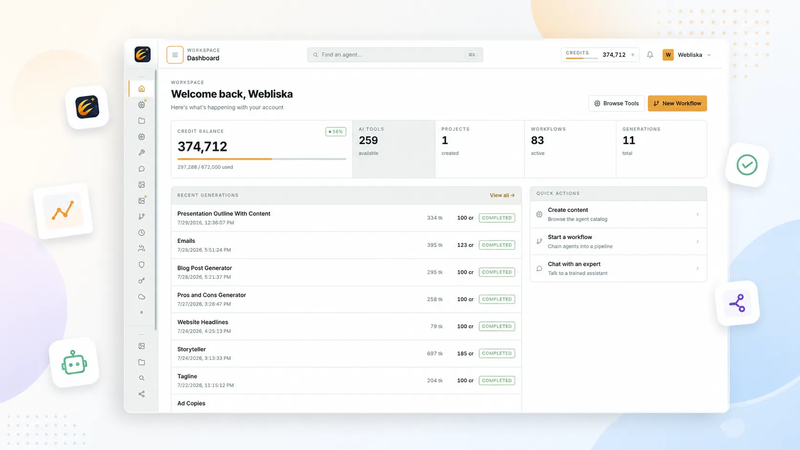This screenshot has height=450, width=800.
Task: Click the small dot icon below cloud in sidebar
Action: point(141,312)
